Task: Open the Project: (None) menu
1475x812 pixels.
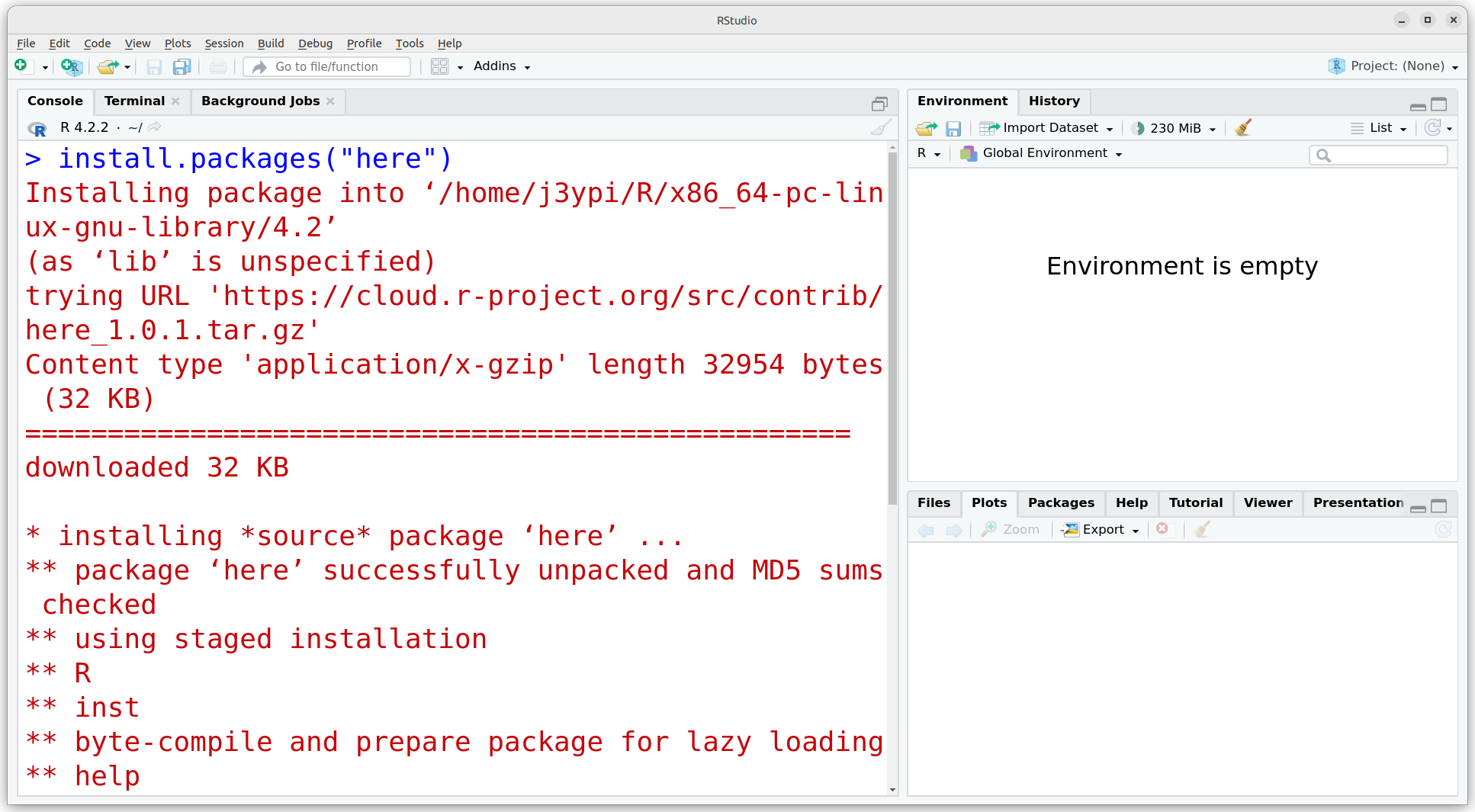Action: click(1395, 66)
